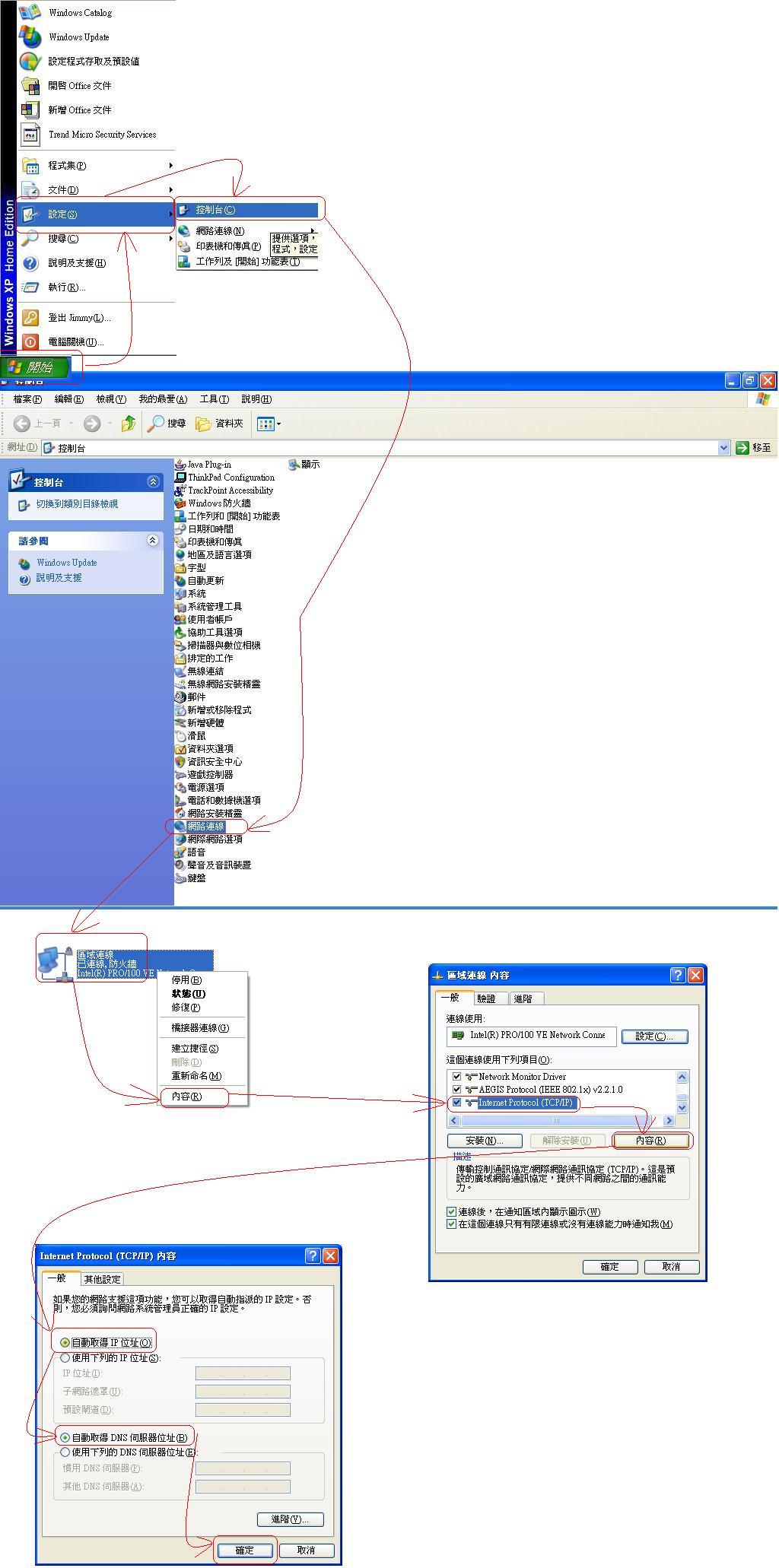Screen dimensions: 779x1568
Task: Open 資訊安全中心 shield icon
Action: (x=180, y=762)
